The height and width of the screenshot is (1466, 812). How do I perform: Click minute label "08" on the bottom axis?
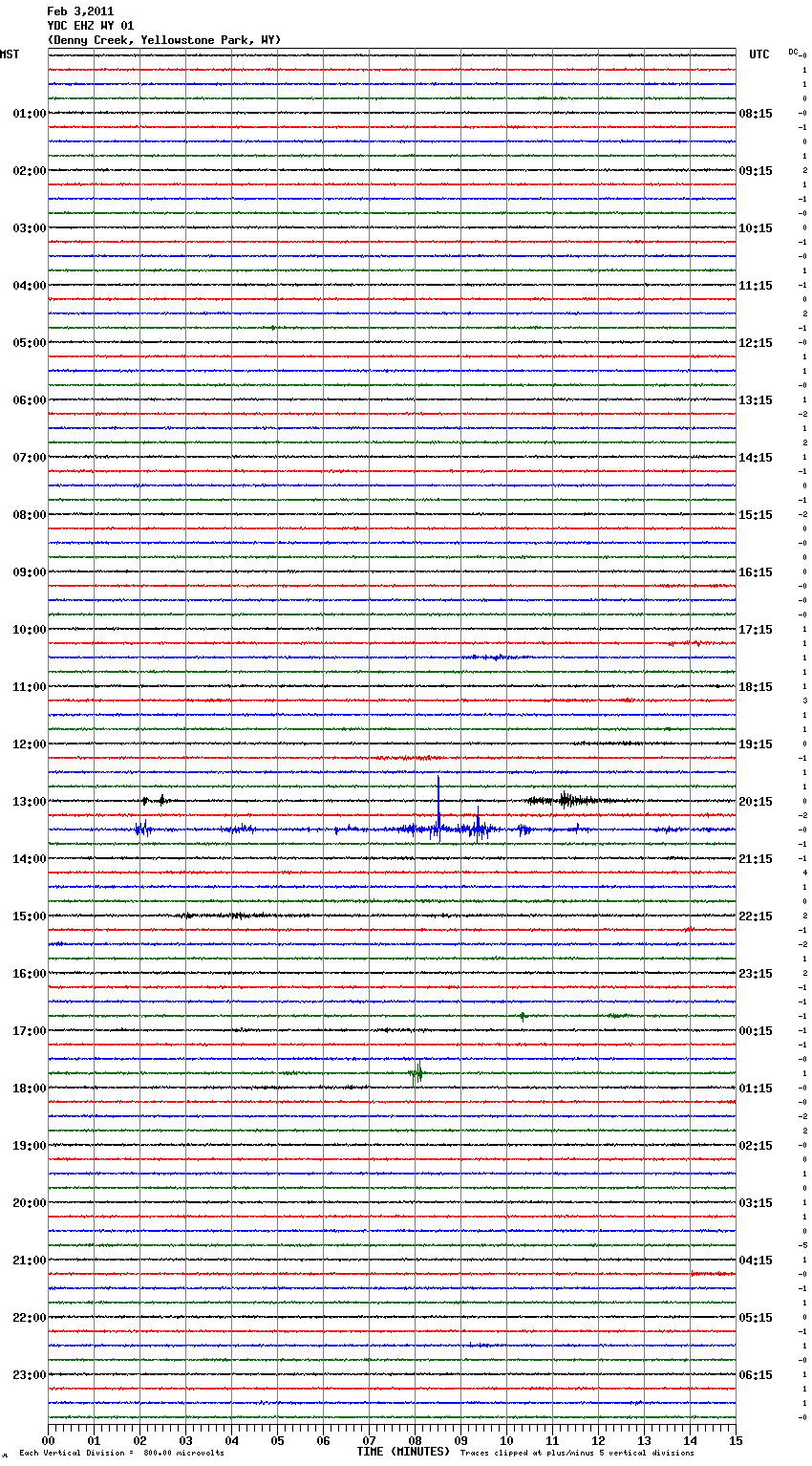(415, 1441)
